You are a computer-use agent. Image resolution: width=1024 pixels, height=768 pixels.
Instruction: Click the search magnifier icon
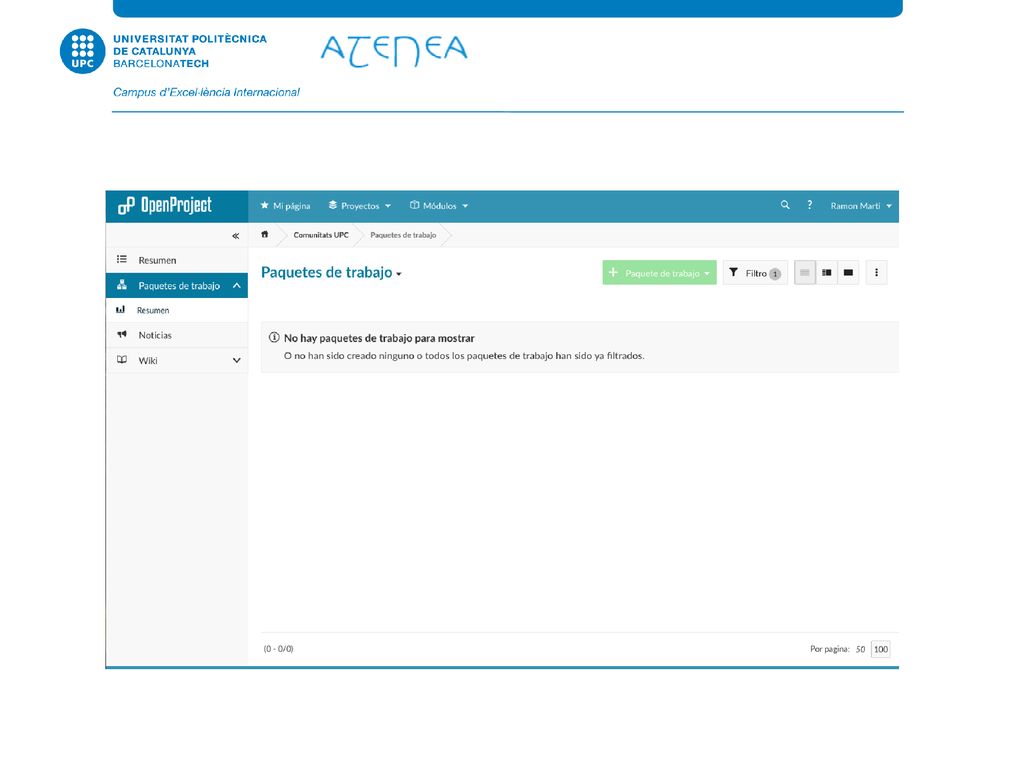click(x=785, y=205)
